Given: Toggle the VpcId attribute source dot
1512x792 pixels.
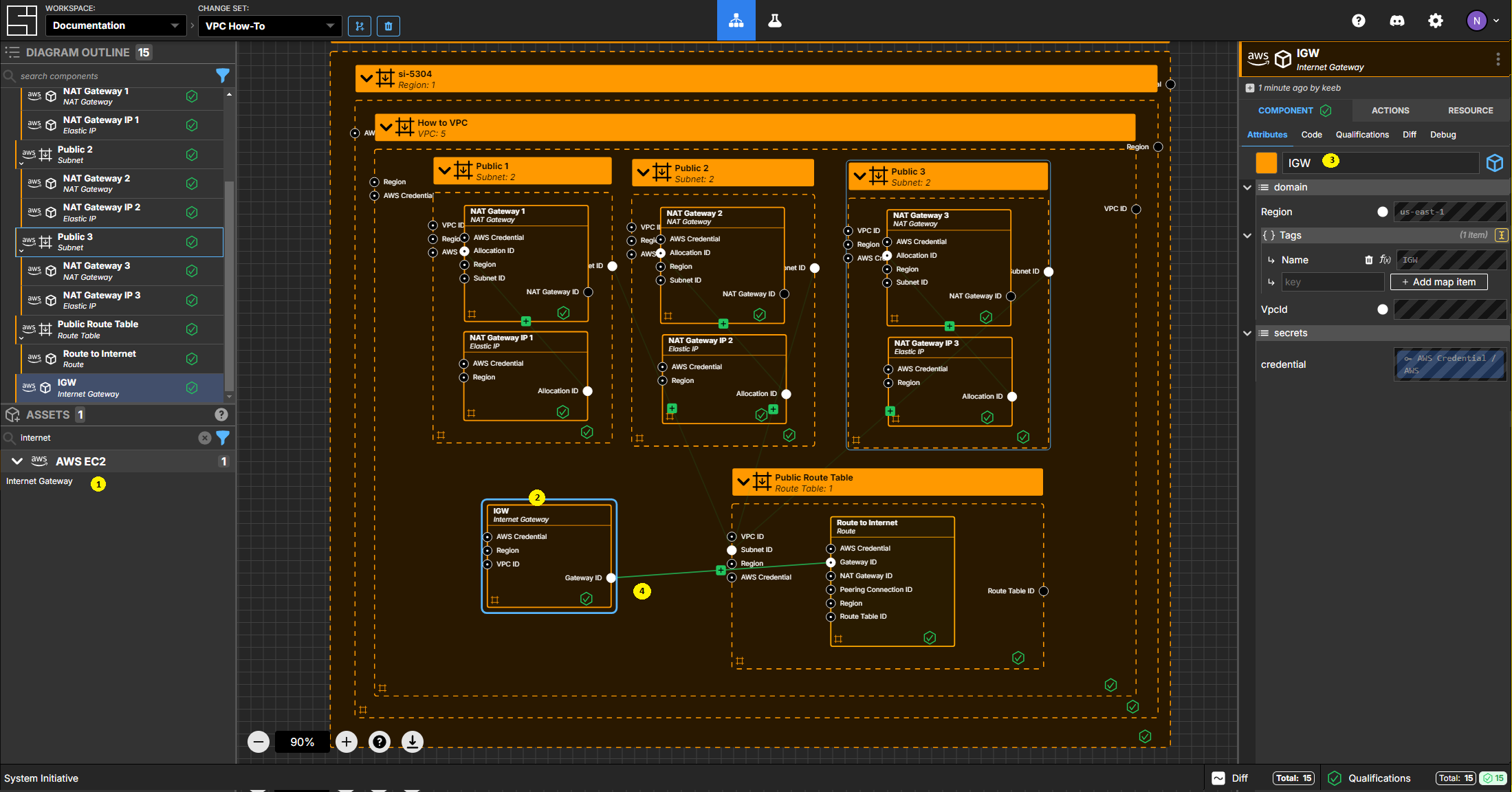Looking at the screenshot, I should (1383, 309).
